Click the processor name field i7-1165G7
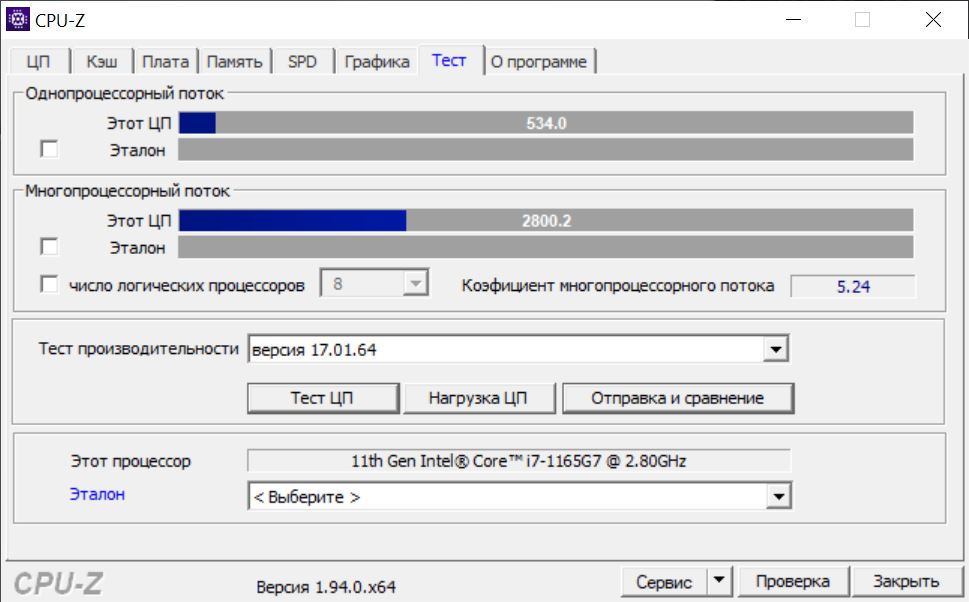969x602 pixels. tap(518, 461)
